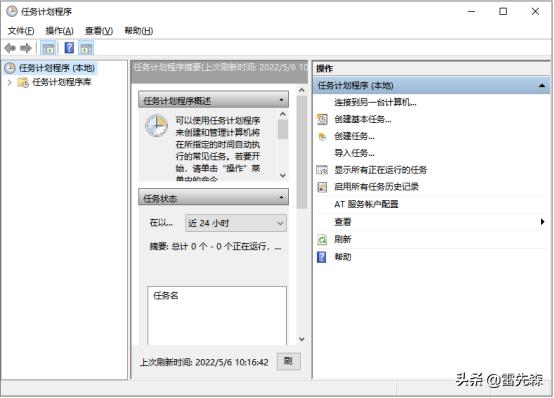
Task: Click the 操作 pane title
Action: [324, 68]
